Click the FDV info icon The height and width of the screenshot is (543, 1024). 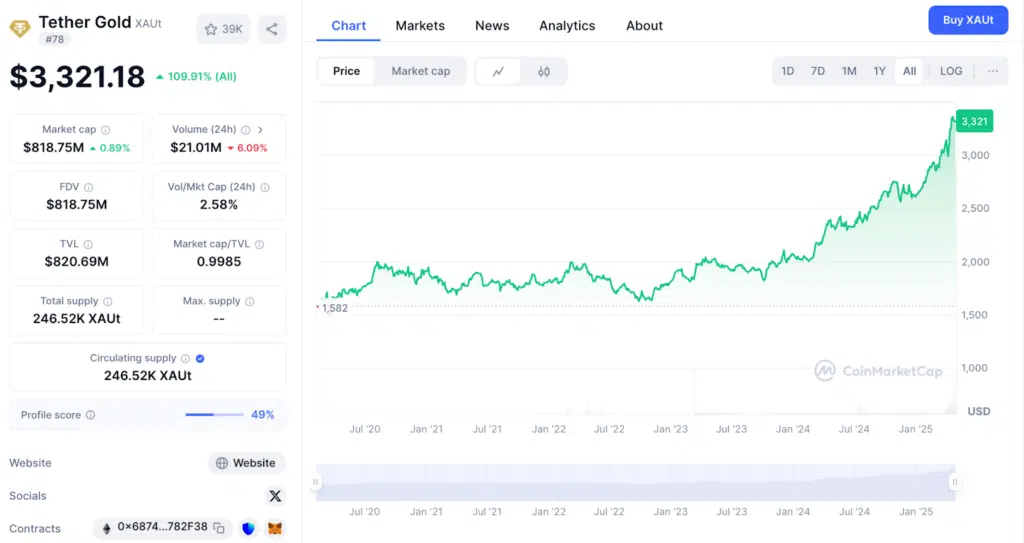pos(88,188)
